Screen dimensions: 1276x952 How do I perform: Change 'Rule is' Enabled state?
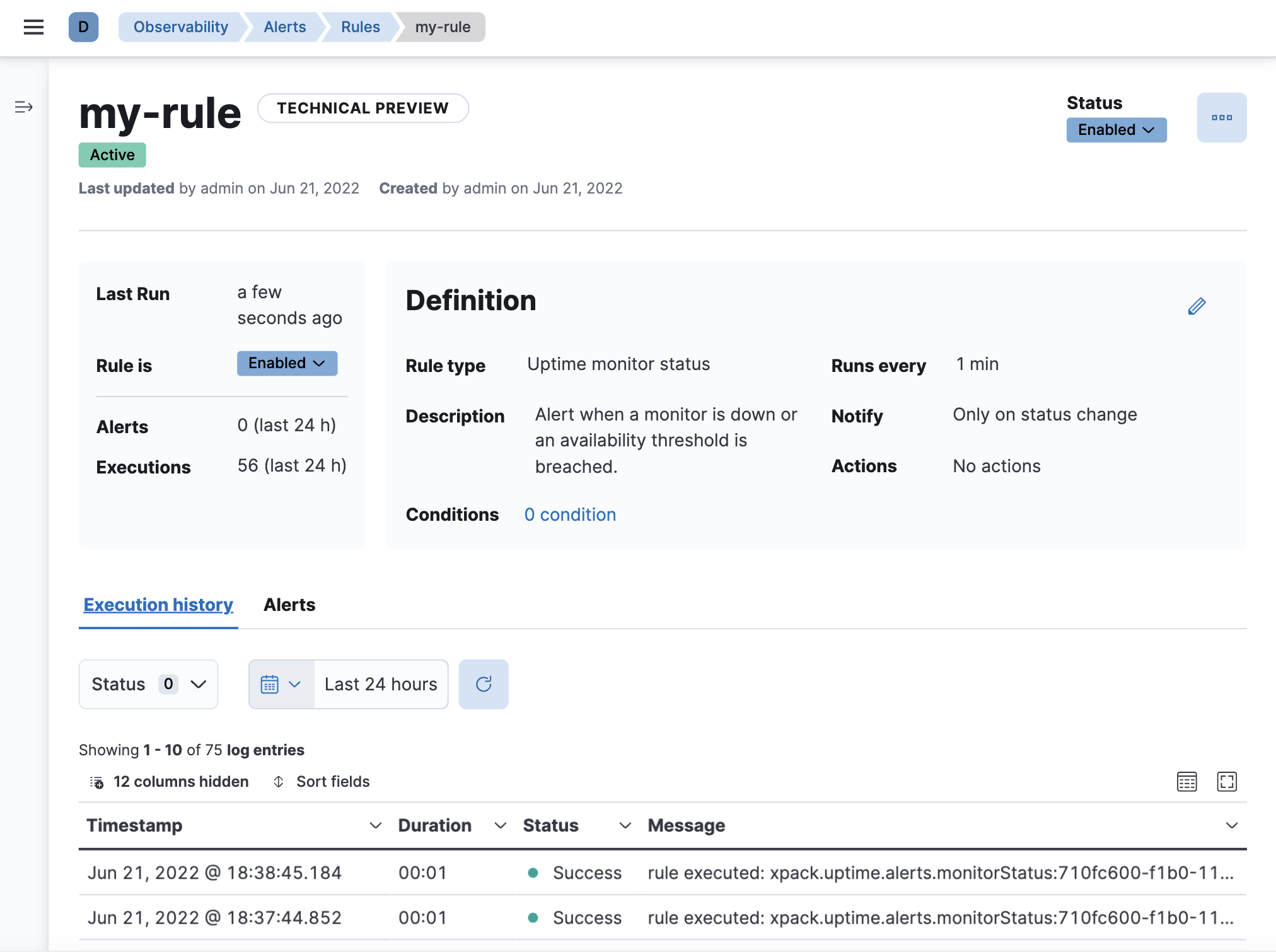pos(287,363)
